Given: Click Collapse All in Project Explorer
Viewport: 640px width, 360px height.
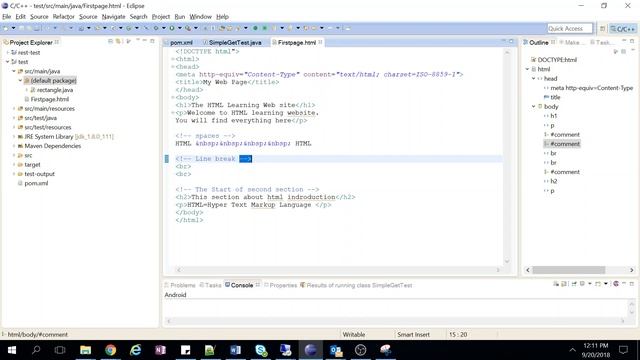Looking at the screenshot, I should point(110,42).
